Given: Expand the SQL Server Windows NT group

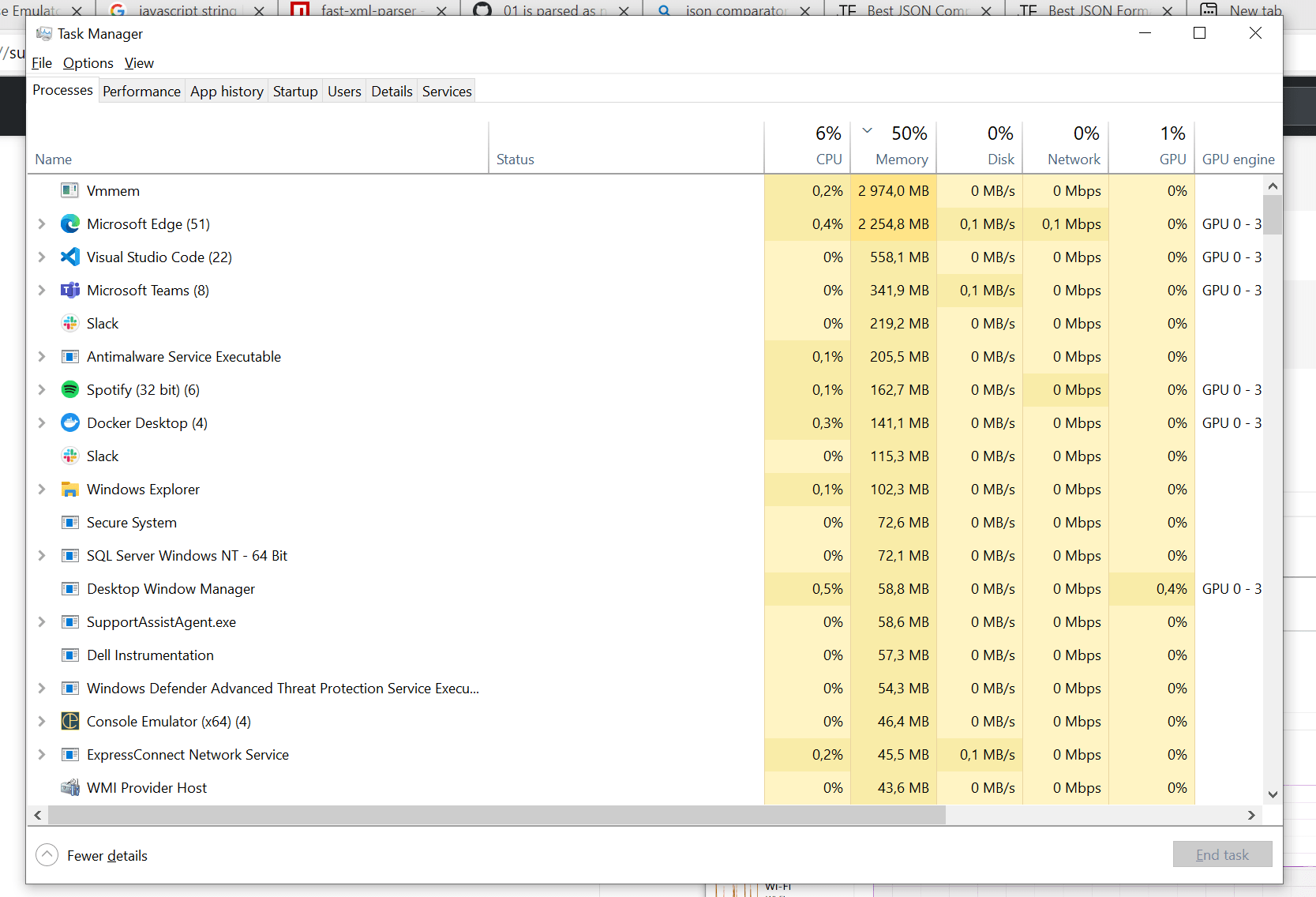Looking at the screenshot, I should coord(42,555).
